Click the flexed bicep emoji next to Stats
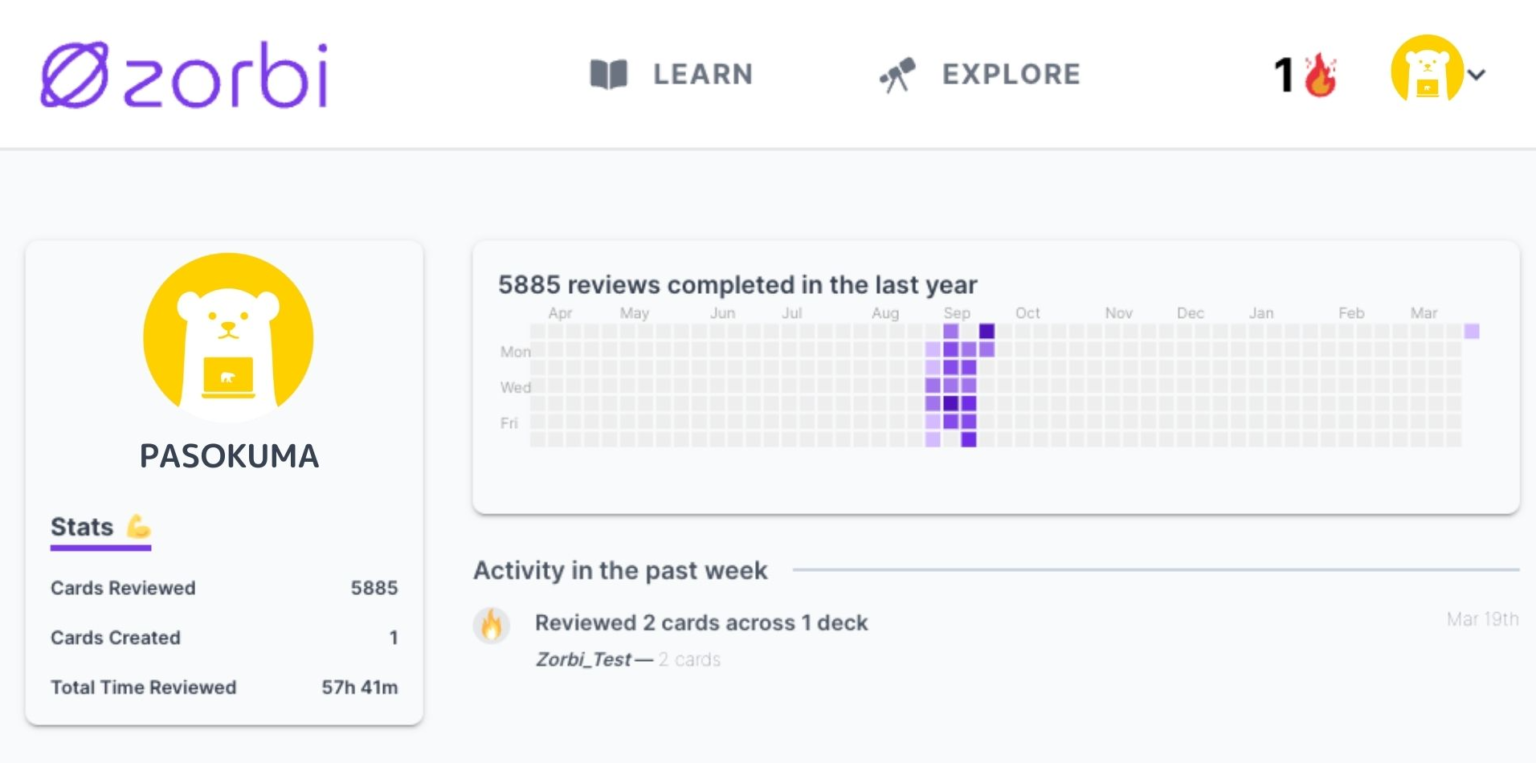 click(x=138, y=527)
